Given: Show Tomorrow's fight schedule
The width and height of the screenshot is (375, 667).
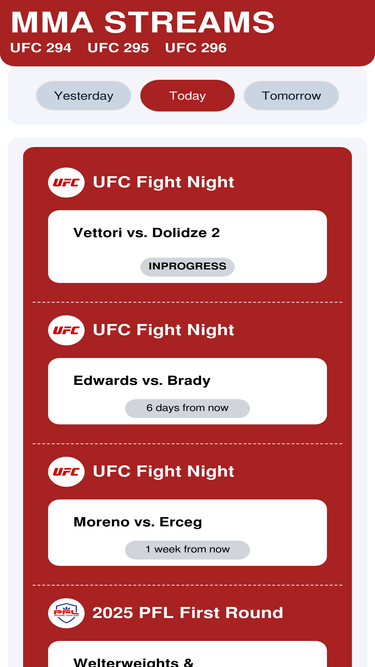Looking at the screenshot, I should coord(291,96).
